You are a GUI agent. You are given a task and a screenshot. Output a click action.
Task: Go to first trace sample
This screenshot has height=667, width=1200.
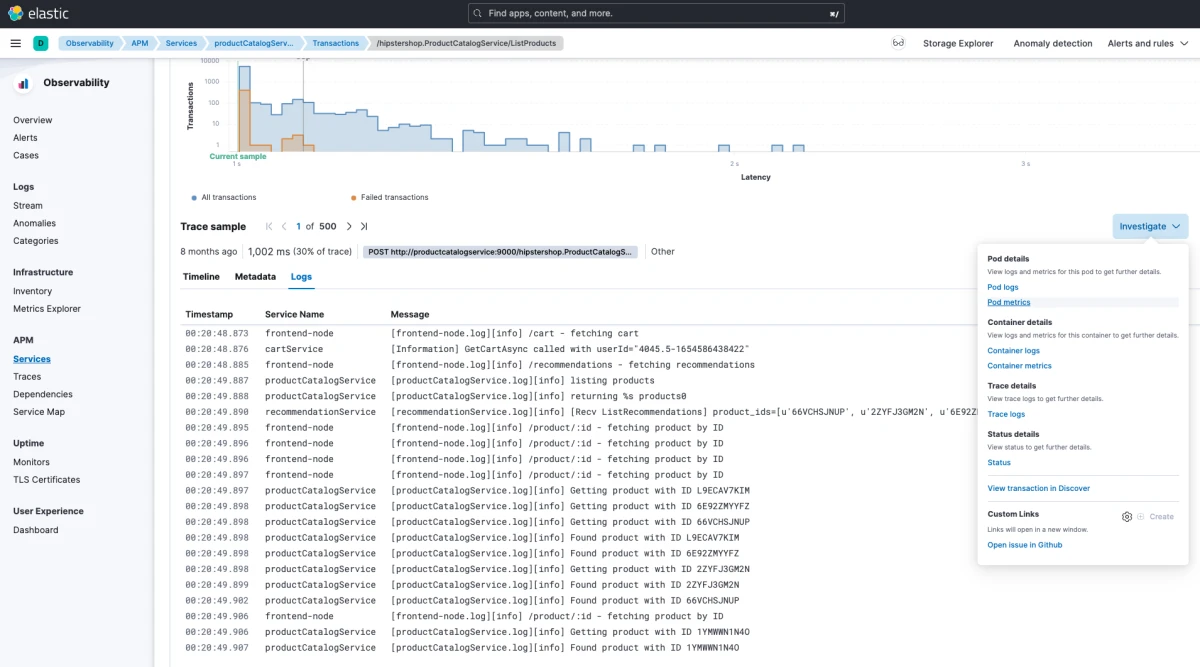pyautogui.click(x=269, y=226)
